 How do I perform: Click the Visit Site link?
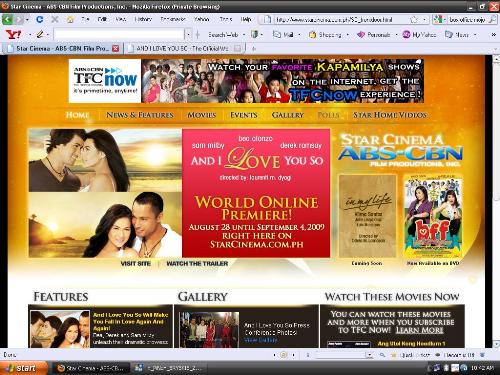click(x=136, y=264)
